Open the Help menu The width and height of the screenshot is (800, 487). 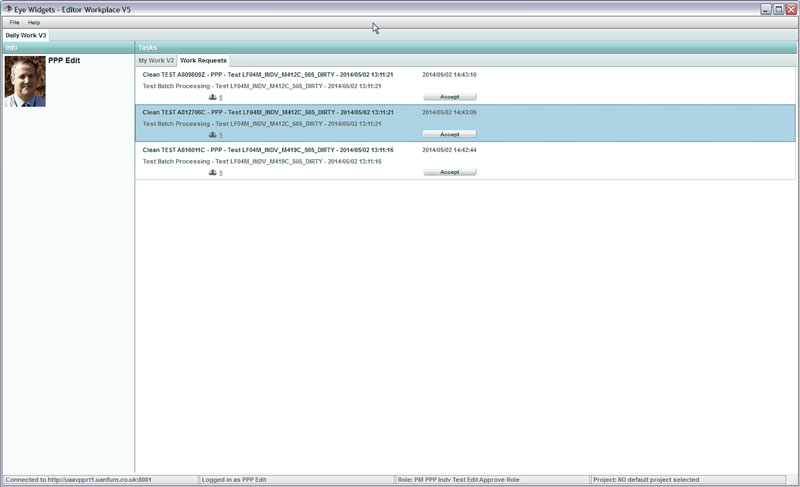pyautogui.click(x=34, y=22)
